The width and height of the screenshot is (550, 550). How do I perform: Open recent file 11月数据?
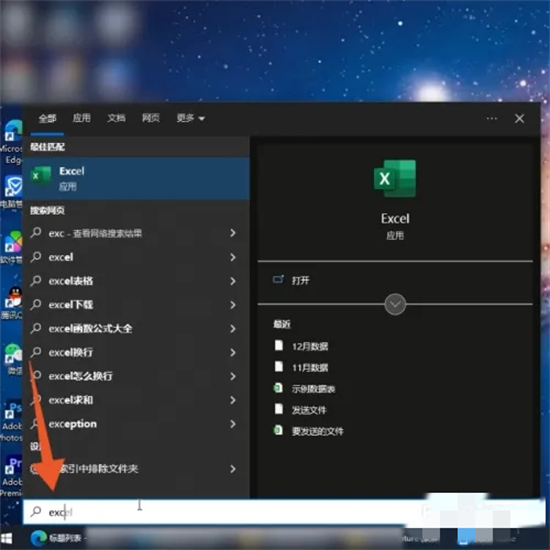pos(310,368)
